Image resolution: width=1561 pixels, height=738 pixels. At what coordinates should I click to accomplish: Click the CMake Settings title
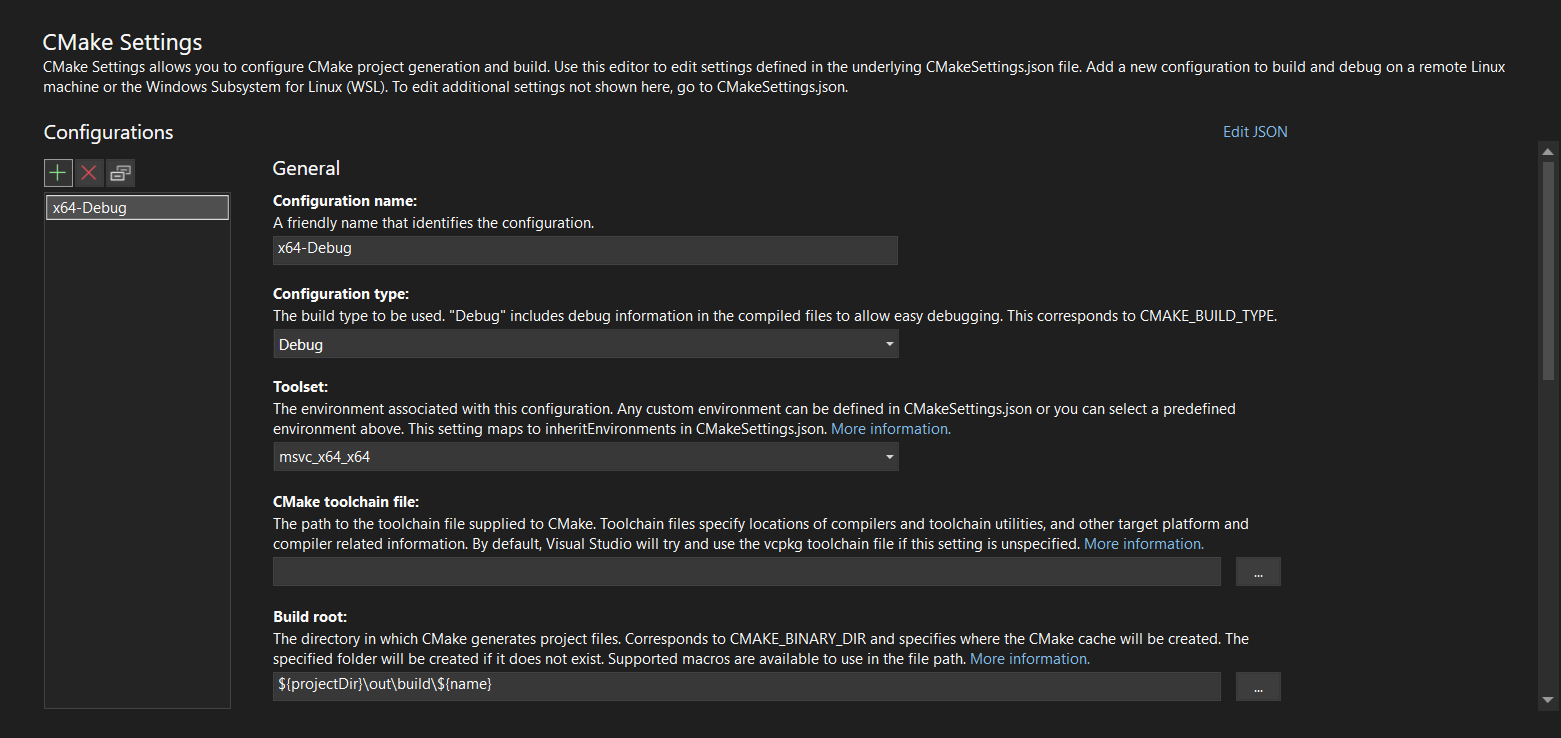(x=122, y=42)
